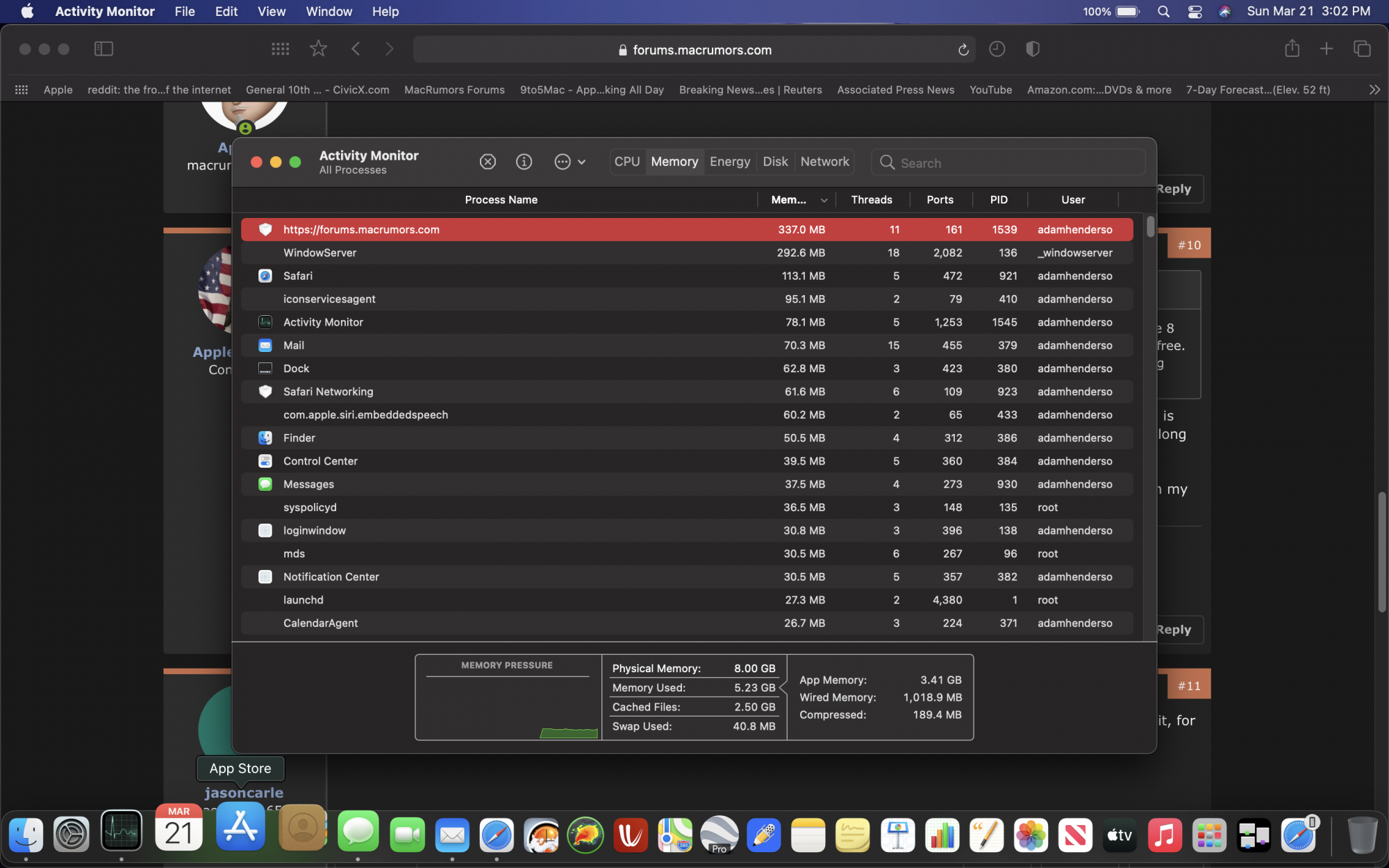This screenshot has width=1389, height=868.
Task: Select the Safari Networking process row
Action: point(687,392)
